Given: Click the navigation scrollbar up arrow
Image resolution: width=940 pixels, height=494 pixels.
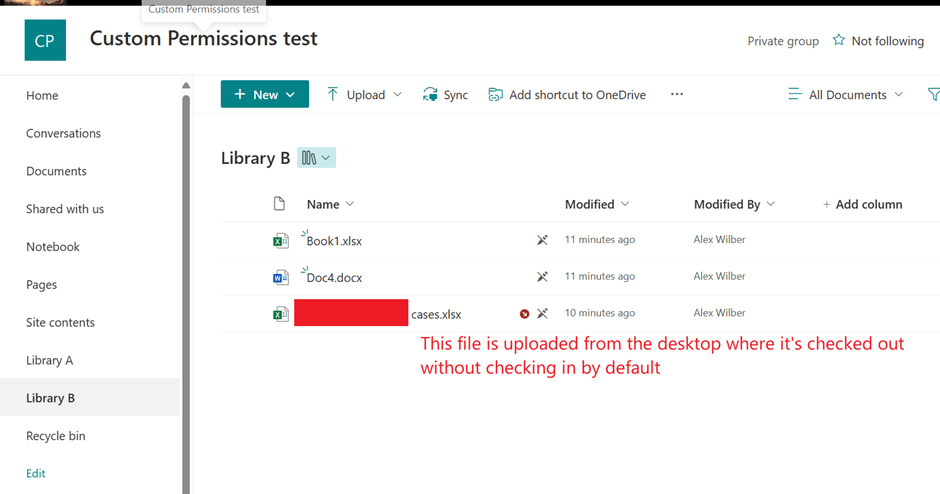Looking at the screenshot, I should pyautogui.click(x=186, y=86).
